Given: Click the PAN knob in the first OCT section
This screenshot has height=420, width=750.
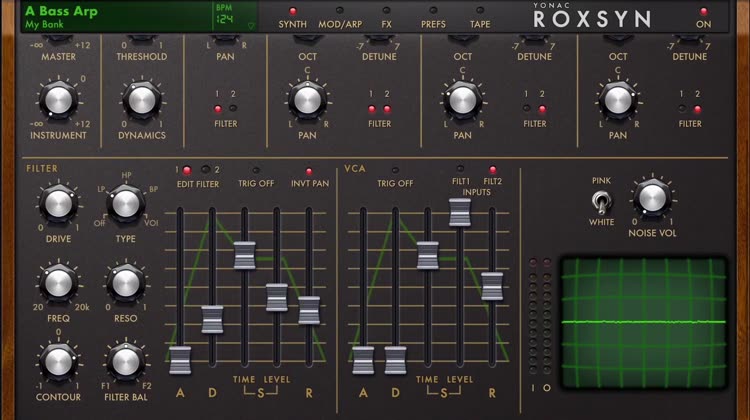Looking at the screenshot, I should [307, 100].
